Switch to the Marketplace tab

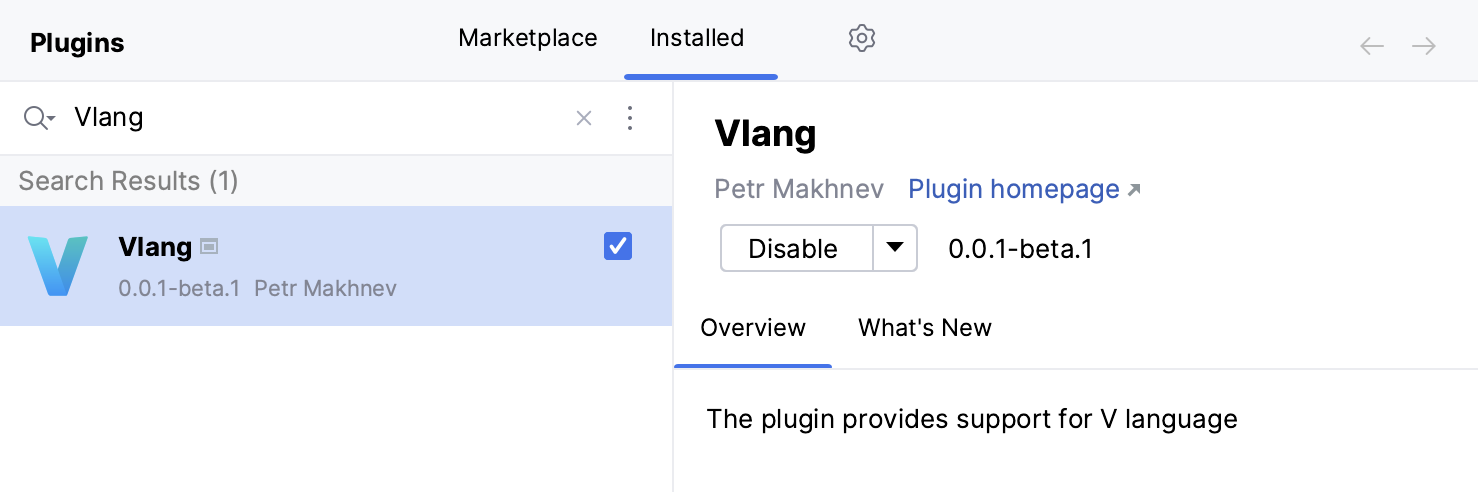[527, 39]
